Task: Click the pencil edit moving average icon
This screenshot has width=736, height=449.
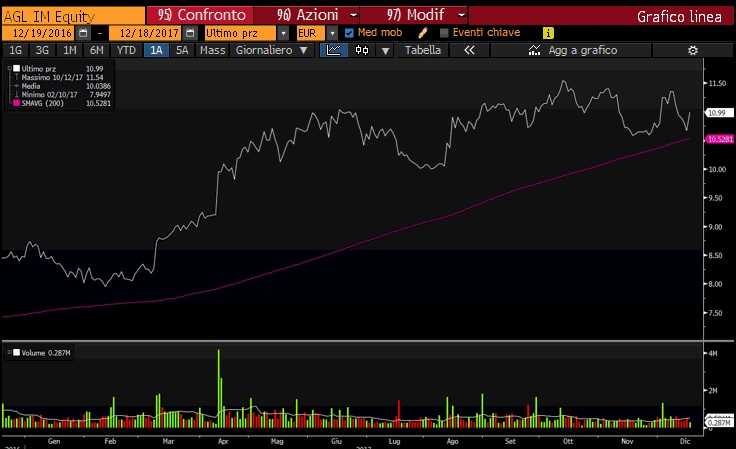Action: [x=422, y=33]
